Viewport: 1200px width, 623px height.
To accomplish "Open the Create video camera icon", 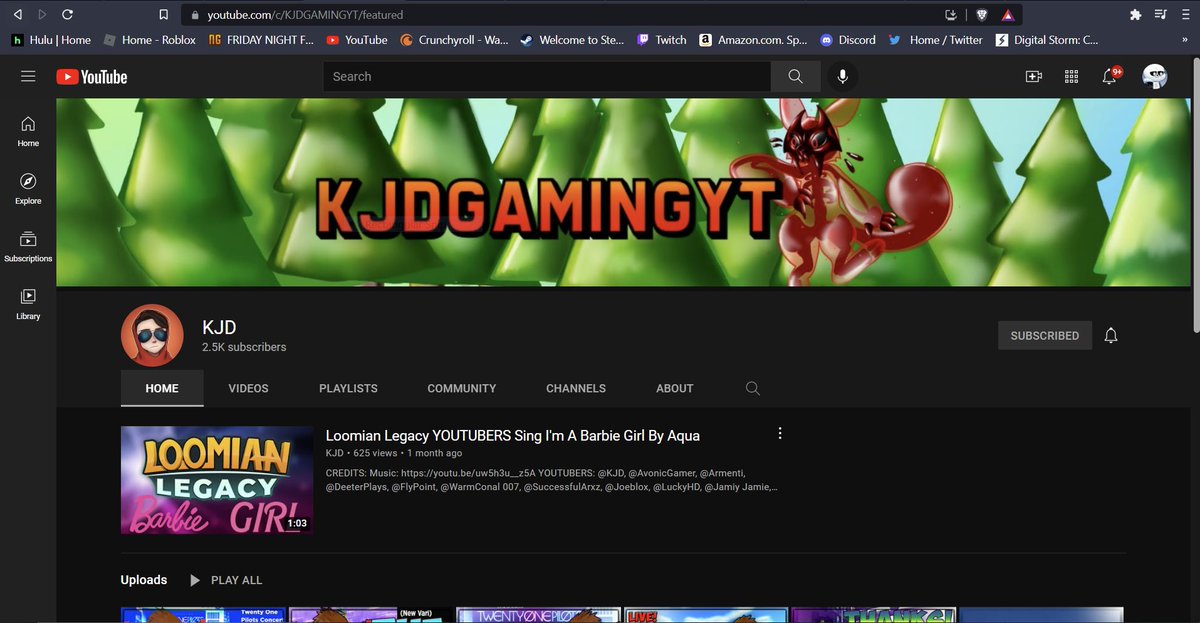I will click(x=1034, y=77).
